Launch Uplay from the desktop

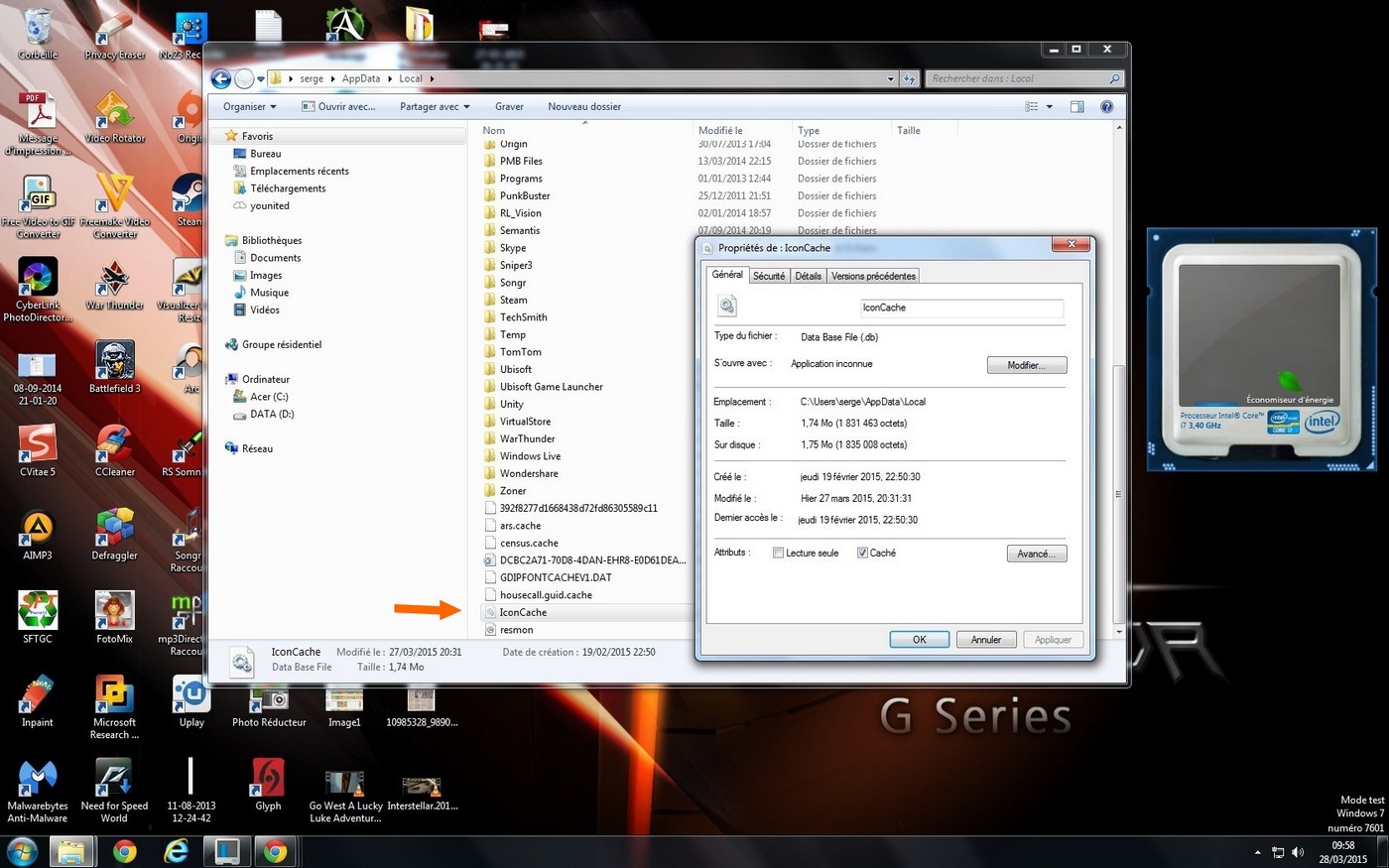pos(191,700)
